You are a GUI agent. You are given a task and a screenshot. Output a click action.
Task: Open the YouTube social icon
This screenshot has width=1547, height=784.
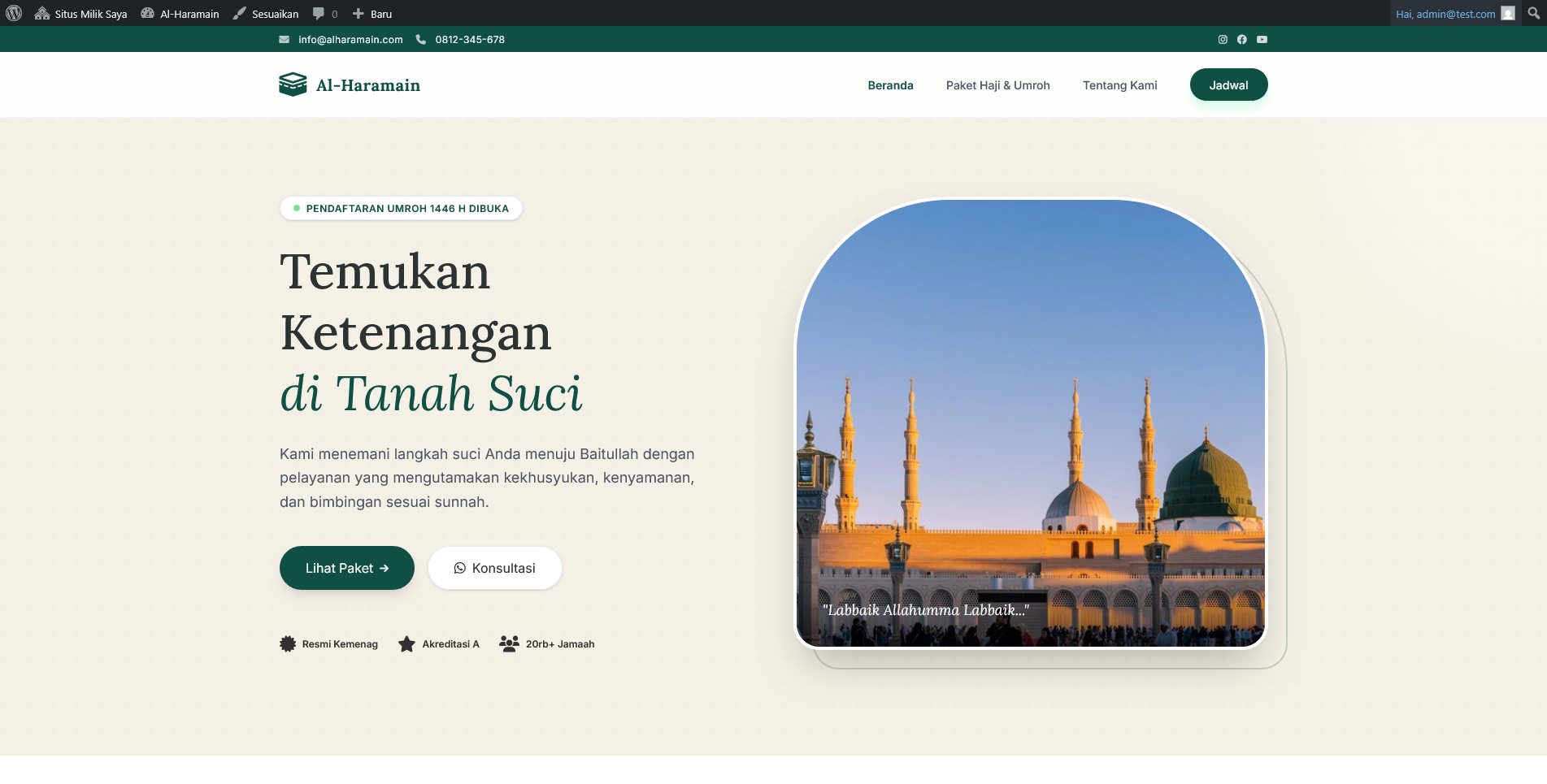pyautogui.click(x=1262, y=39)
